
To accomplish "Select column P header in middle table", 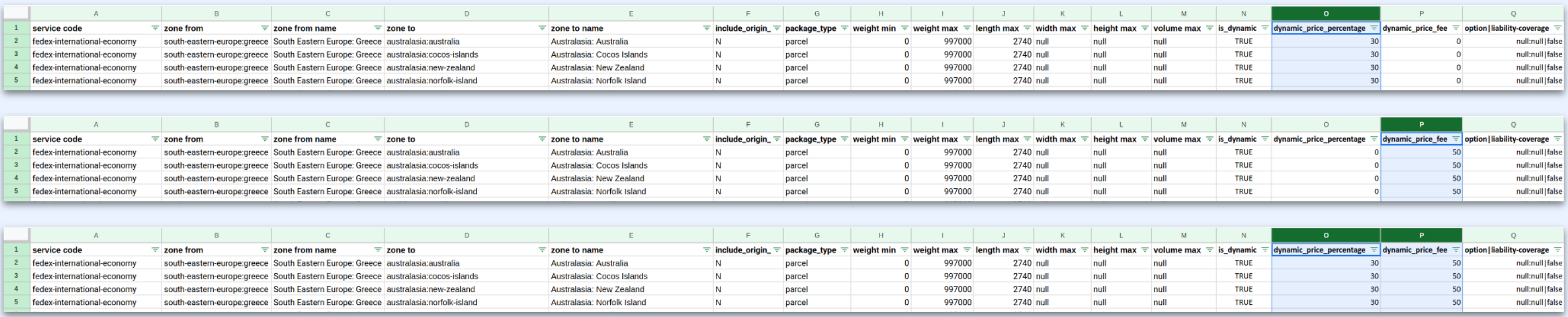I will tap(1421, 124).
